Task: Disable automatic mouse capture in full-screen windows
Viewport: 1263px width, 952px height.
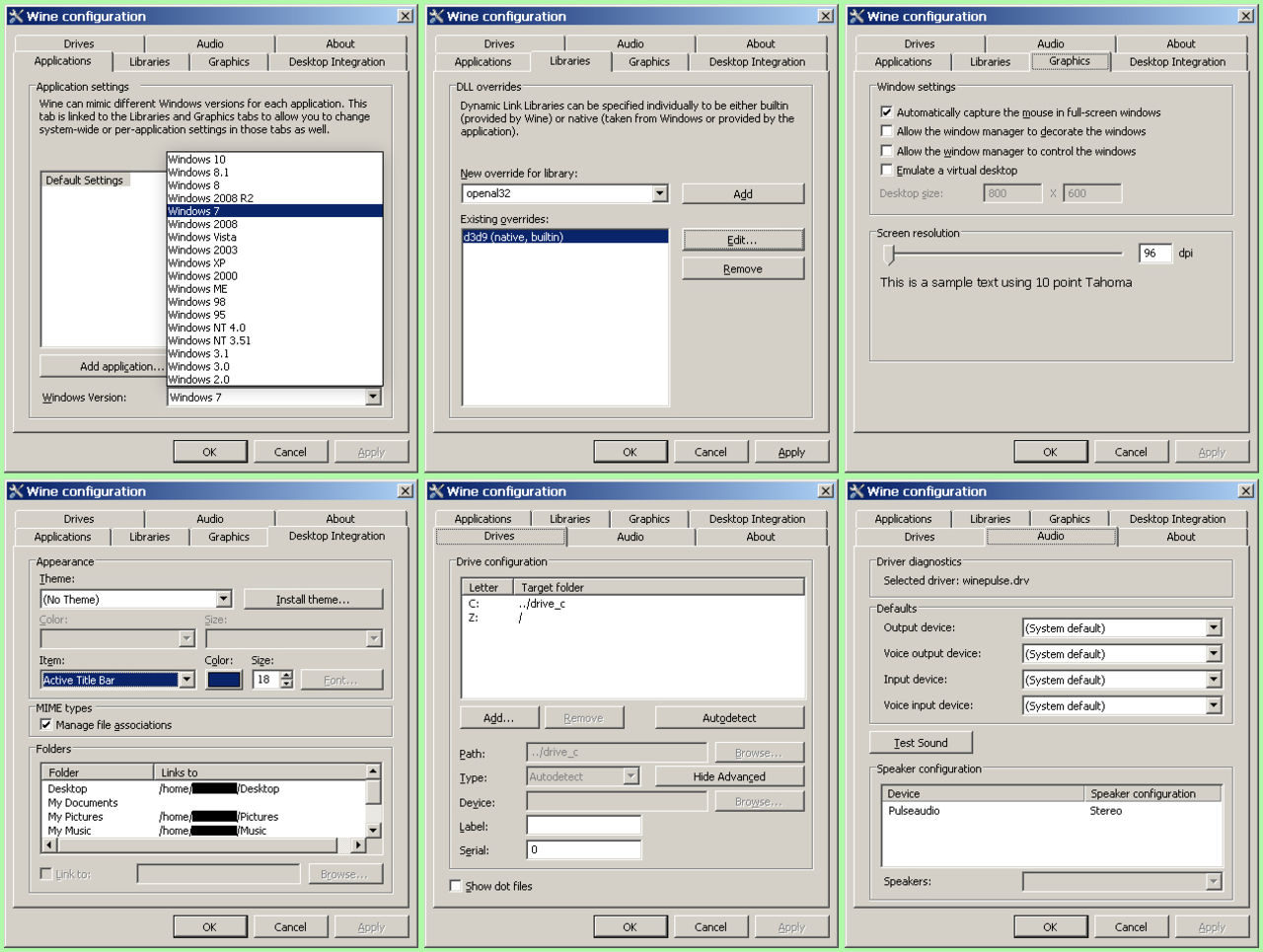Action: tap(886, 112)
